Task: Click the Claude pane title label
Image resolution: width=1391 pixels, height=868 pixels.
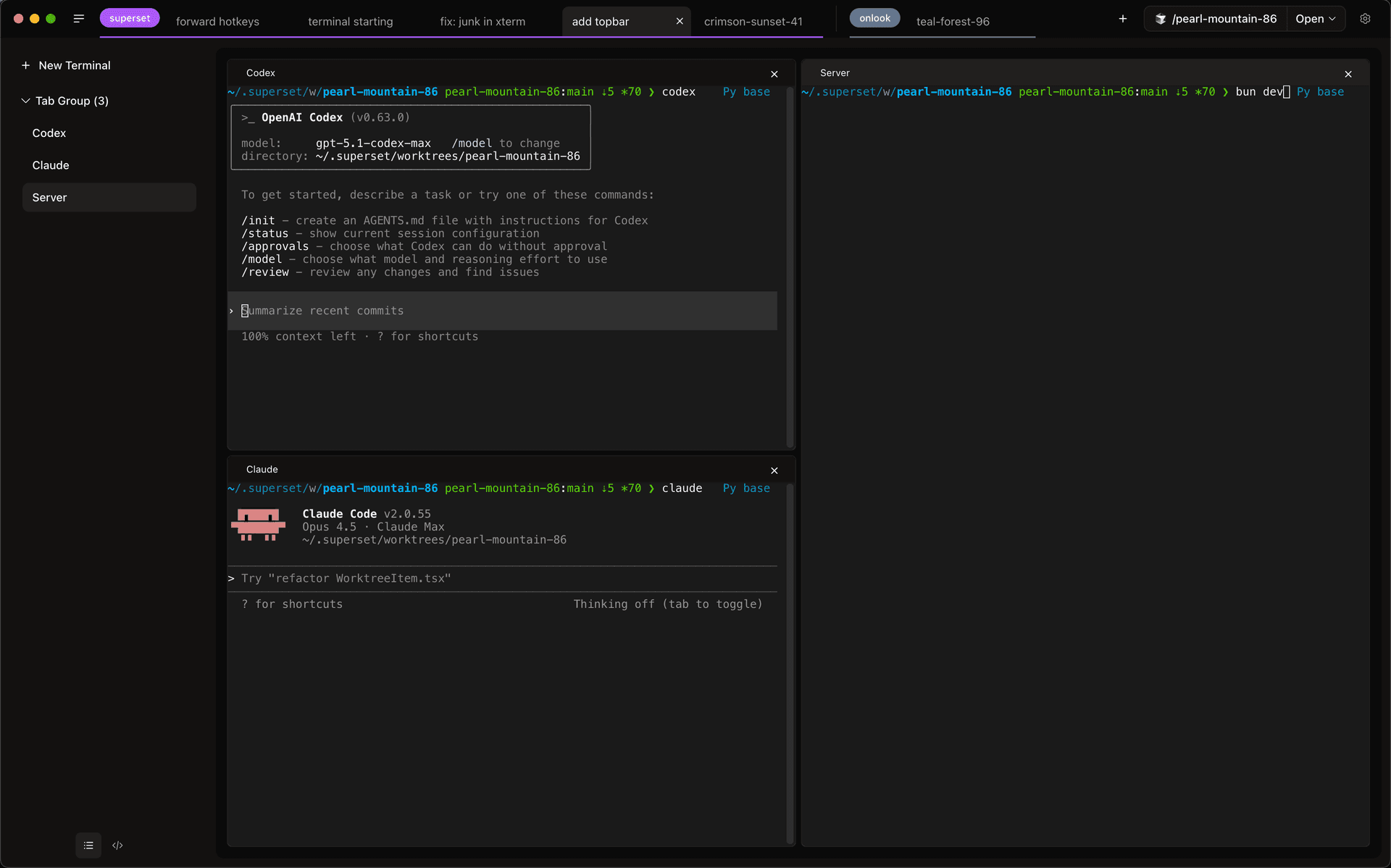Action: click(262, 470)
